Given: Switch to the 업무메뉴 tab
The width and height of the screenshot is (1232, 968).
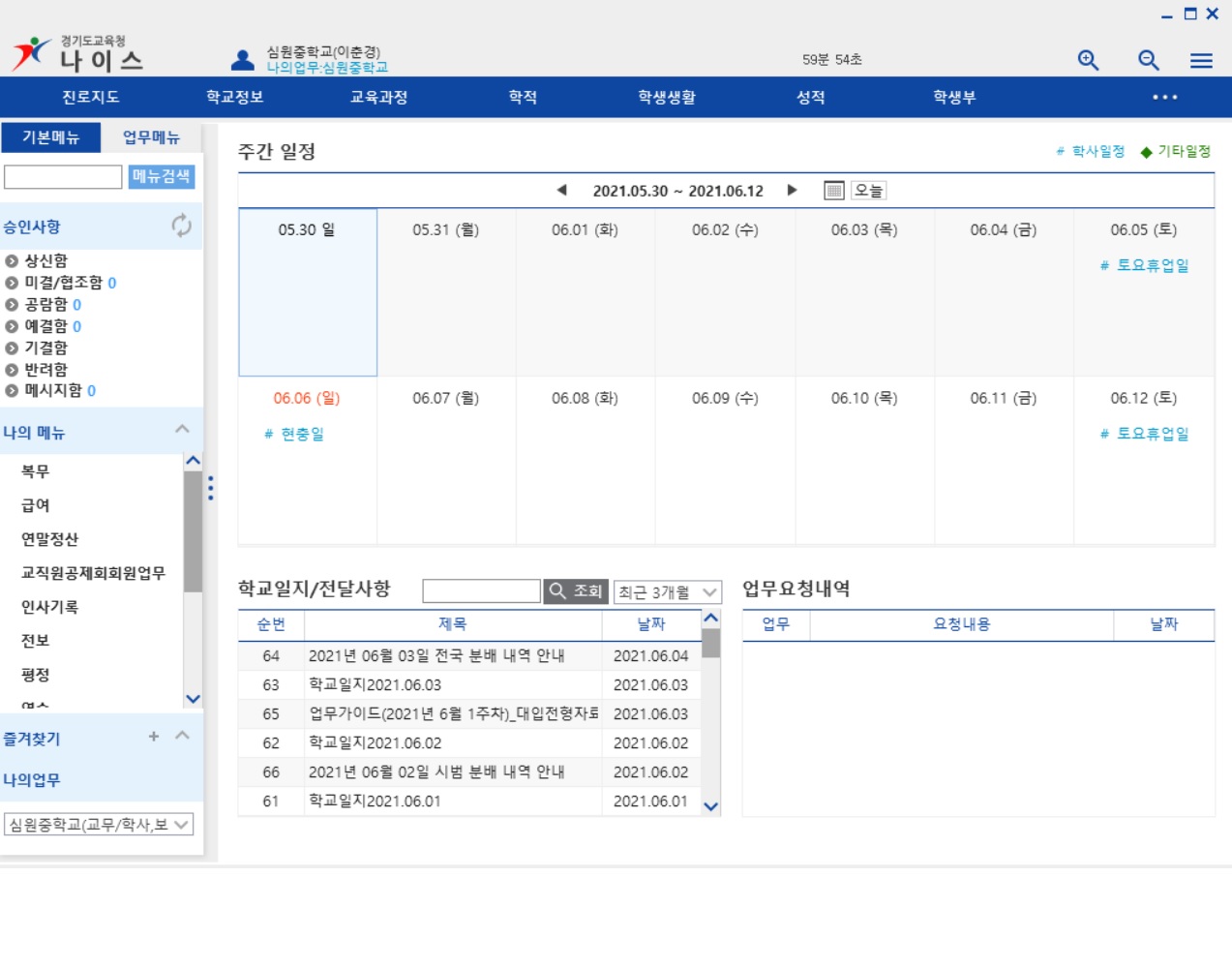Looking at the screenshot, I should pos(151,137).
